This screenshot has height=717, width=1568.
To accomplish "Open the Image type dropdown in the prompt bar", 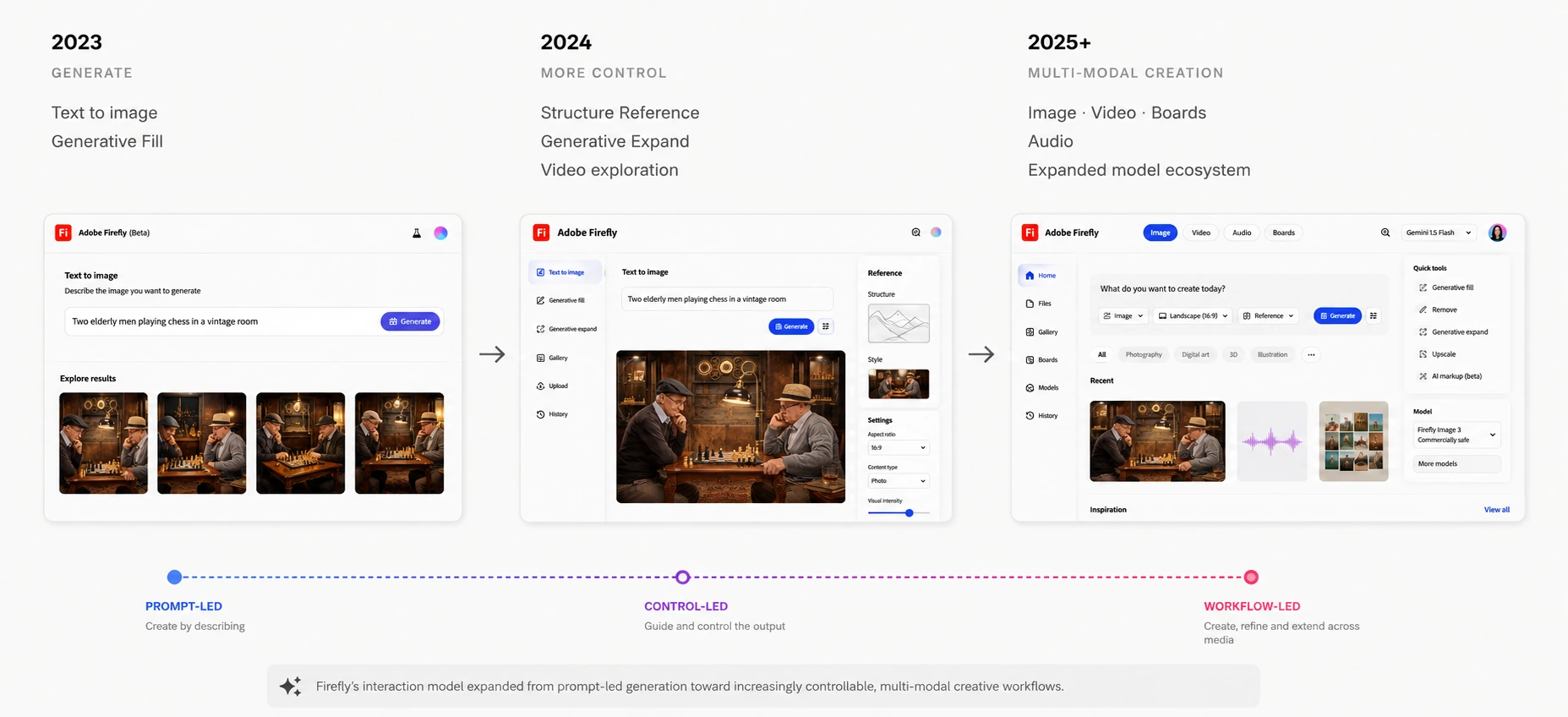I will pyautogui.click(x=1123, y=316).
